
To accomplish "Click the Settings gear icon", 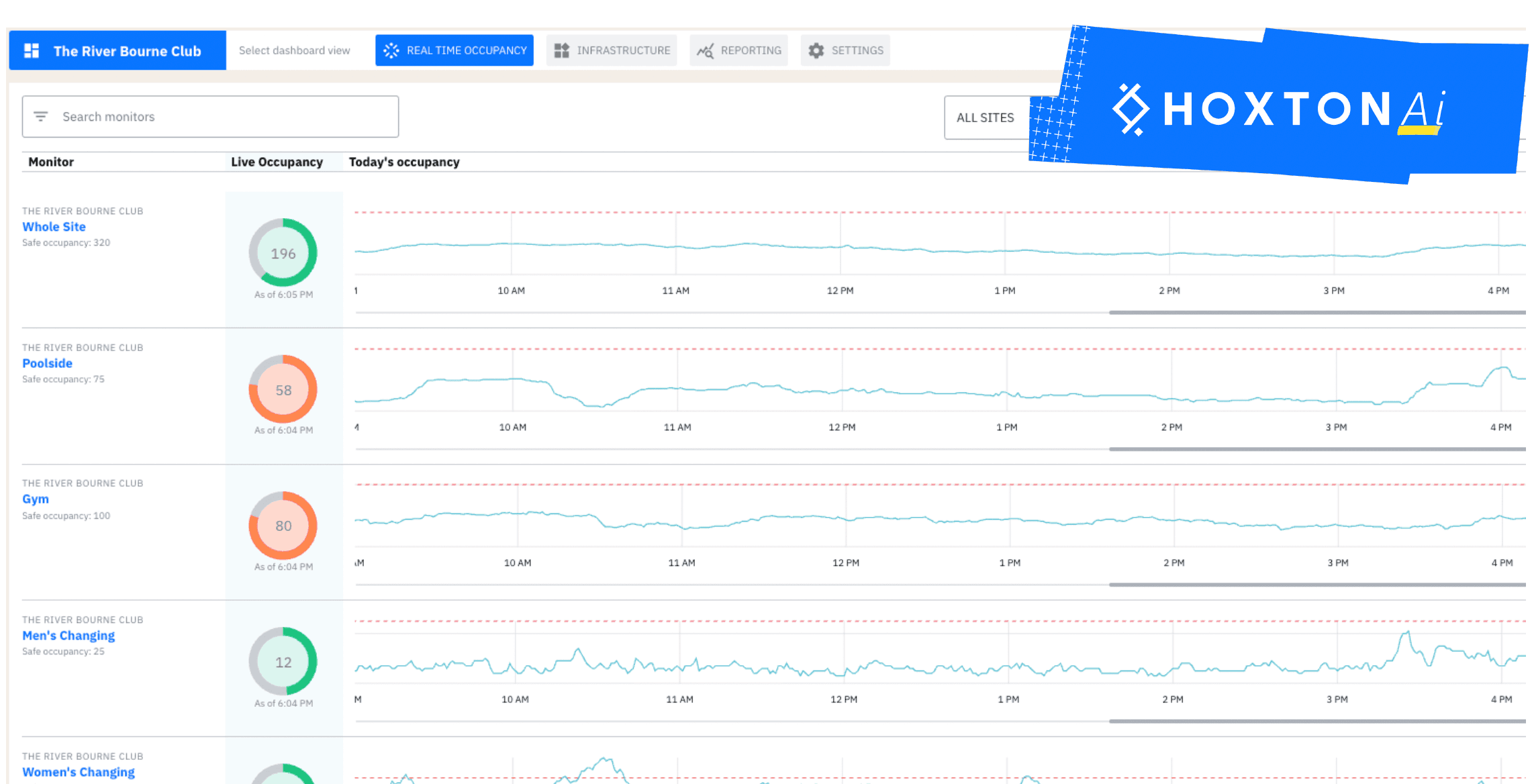I will (816, 50).
